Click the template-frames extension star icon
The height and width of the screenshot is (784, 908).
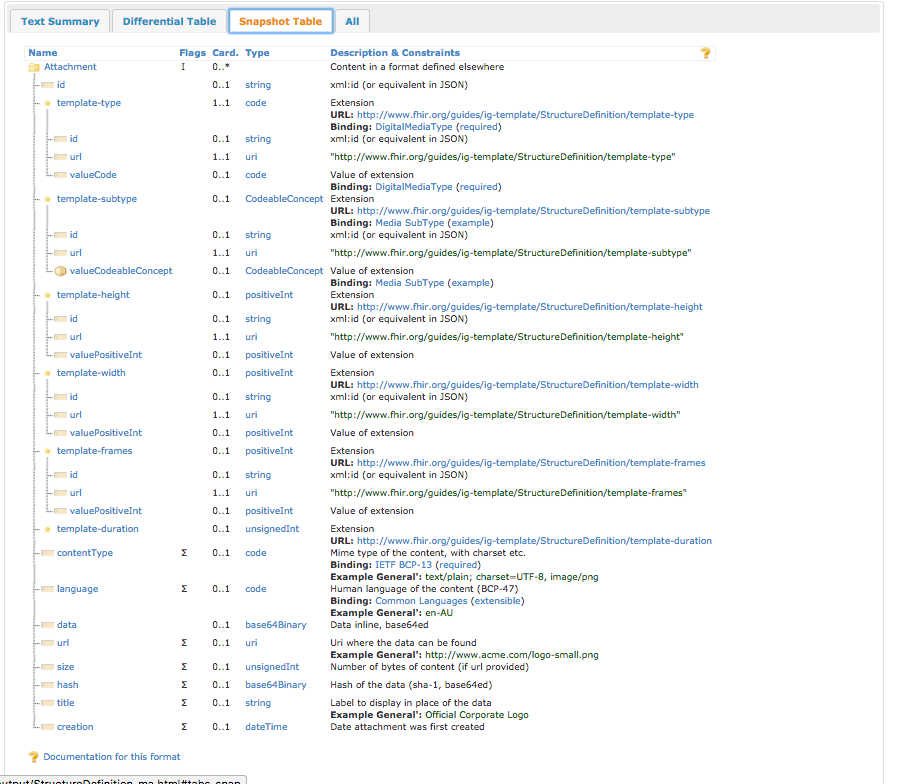(47, 451)
